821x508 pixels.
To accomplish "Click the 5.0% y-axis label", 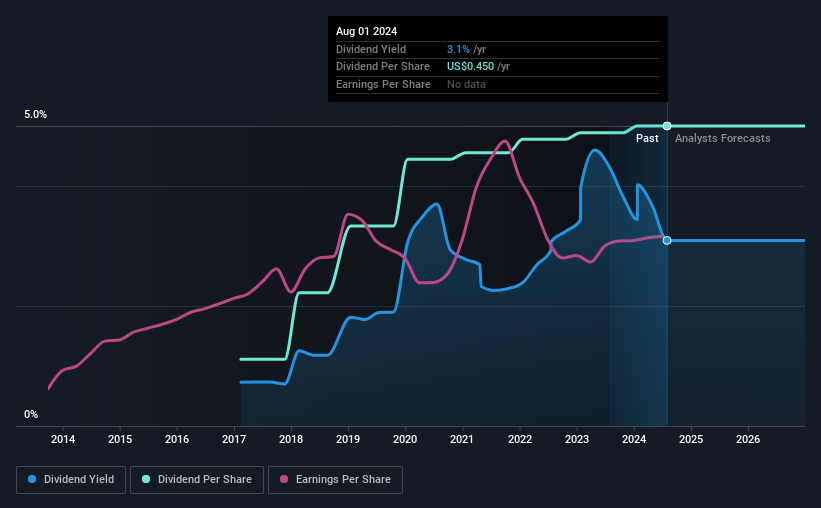I will click(36, 114).
